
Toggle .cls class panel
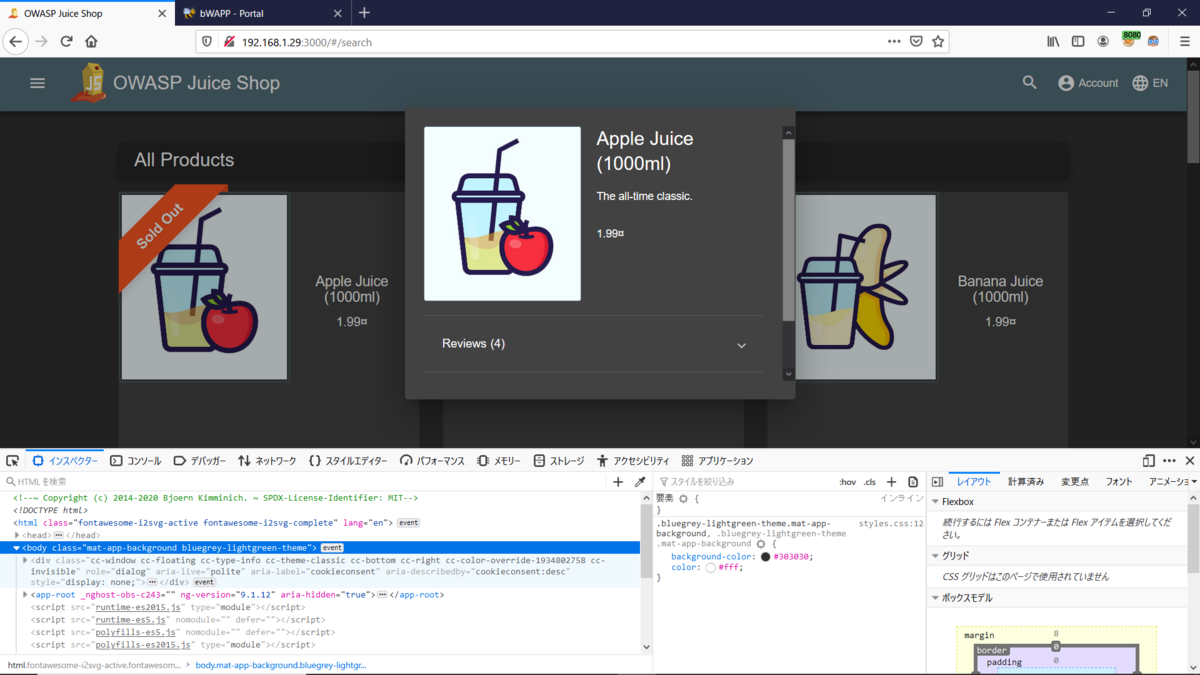point(870,482)
